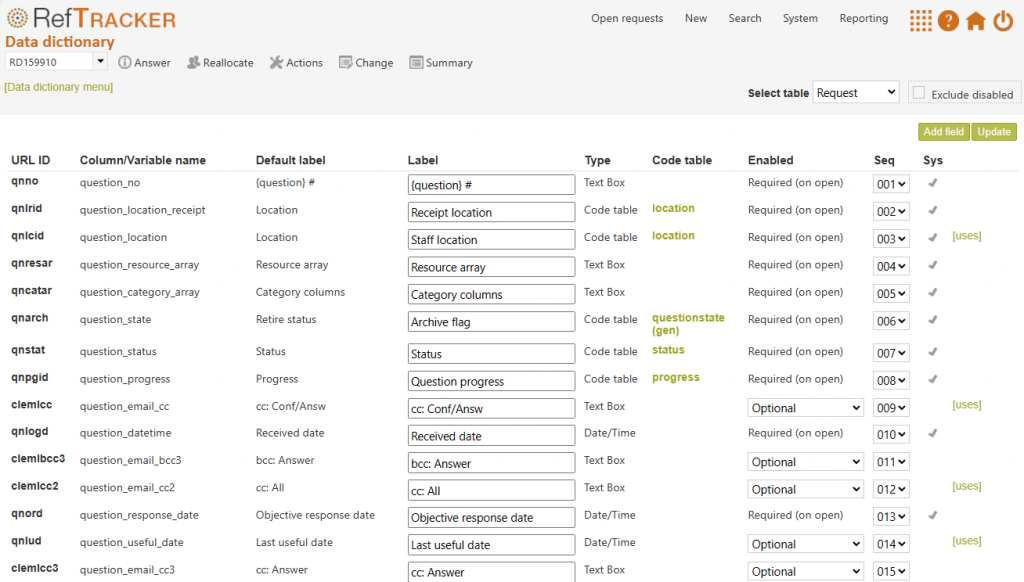Open the System menu
This screenshot has width=1024, height=582.
tap(800, 18)
